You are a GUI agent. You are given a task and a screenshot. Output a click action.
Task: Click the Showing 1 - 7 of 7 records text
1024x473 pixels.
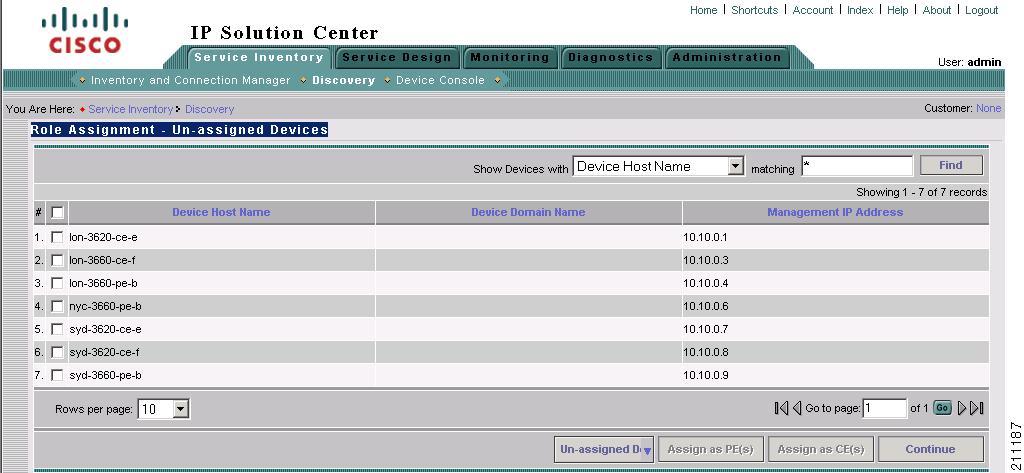click(921, 192)
